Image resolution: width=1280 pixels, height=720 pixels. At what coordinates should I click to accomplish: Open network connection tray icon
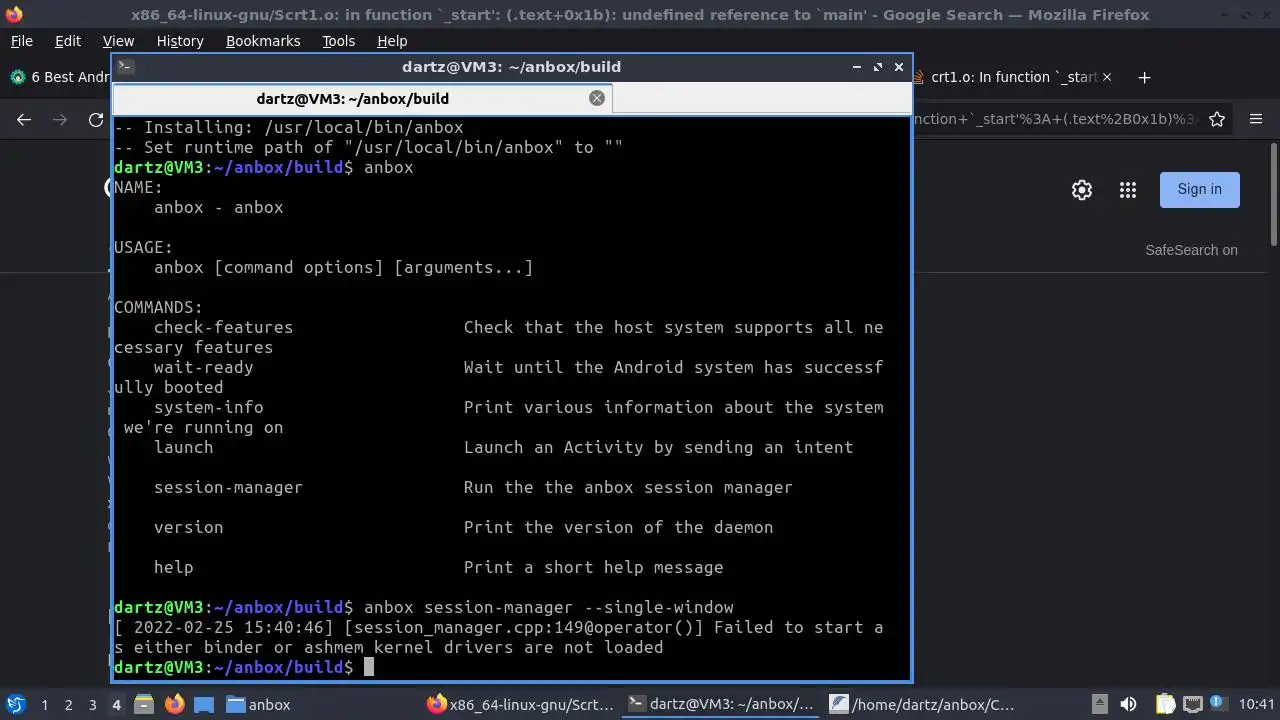pos(1191,704)
